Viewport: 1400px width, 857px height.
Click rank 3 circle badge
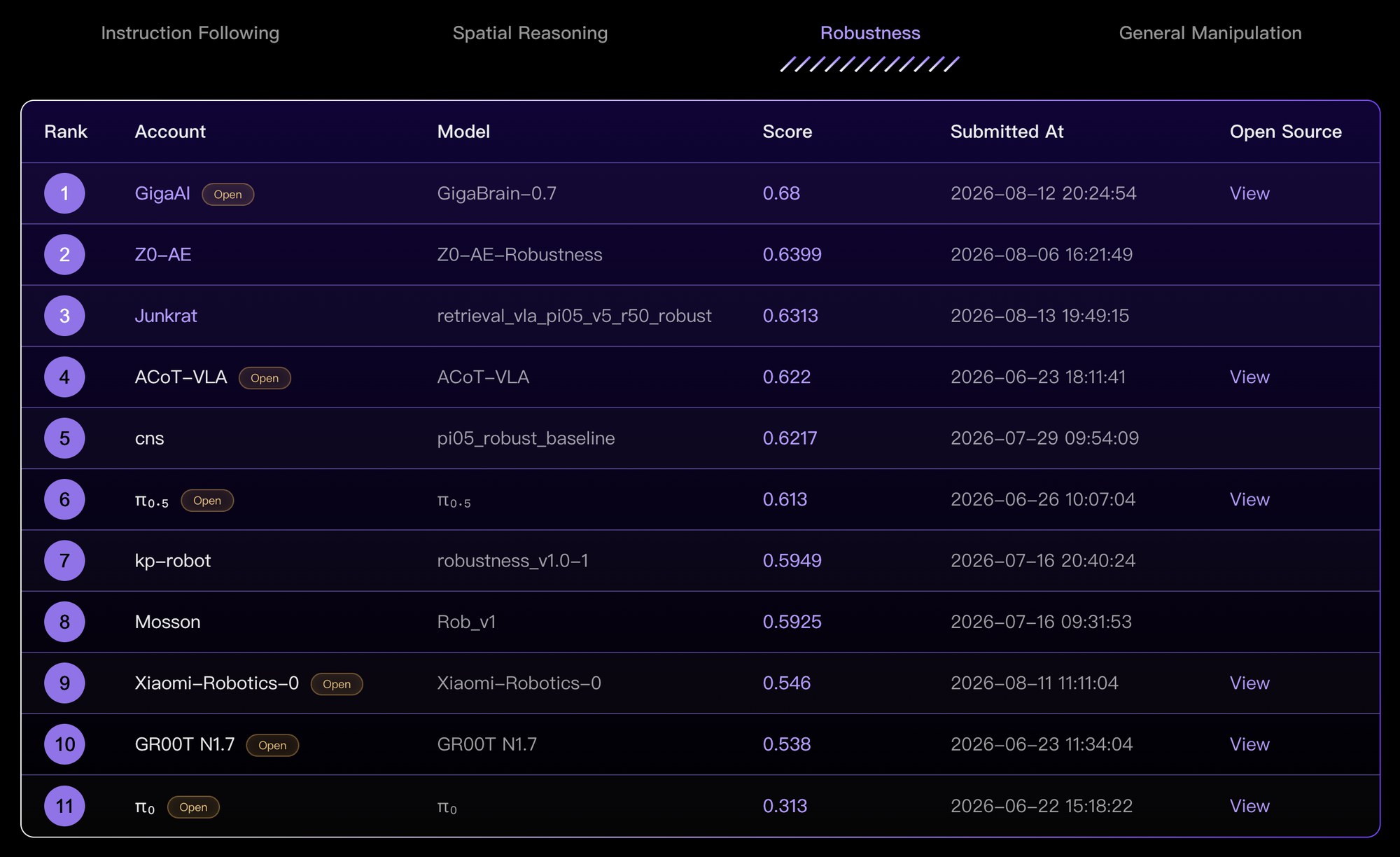(64, 316)
